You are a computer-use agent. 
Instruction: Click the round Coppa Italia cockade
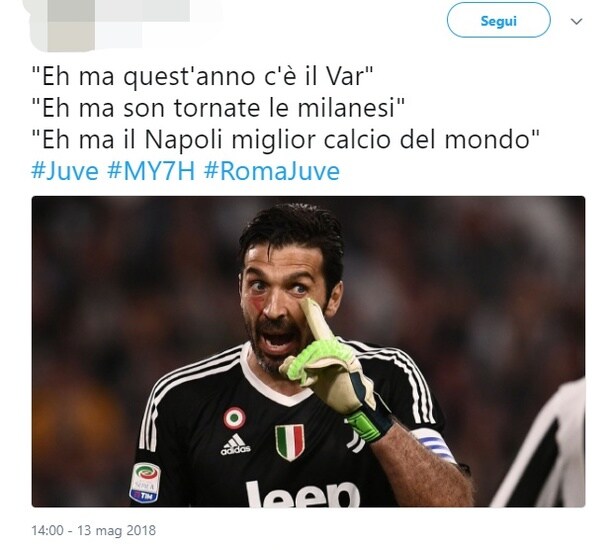pyautogui.click(x=235, y=417)
